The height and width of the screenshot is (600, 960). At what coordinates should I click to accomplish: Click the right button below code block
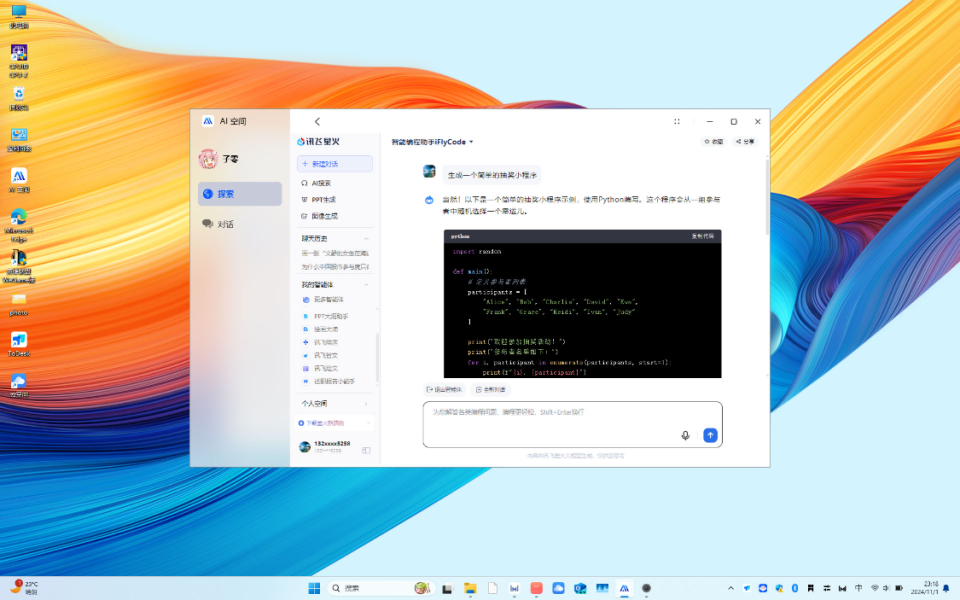490,389
